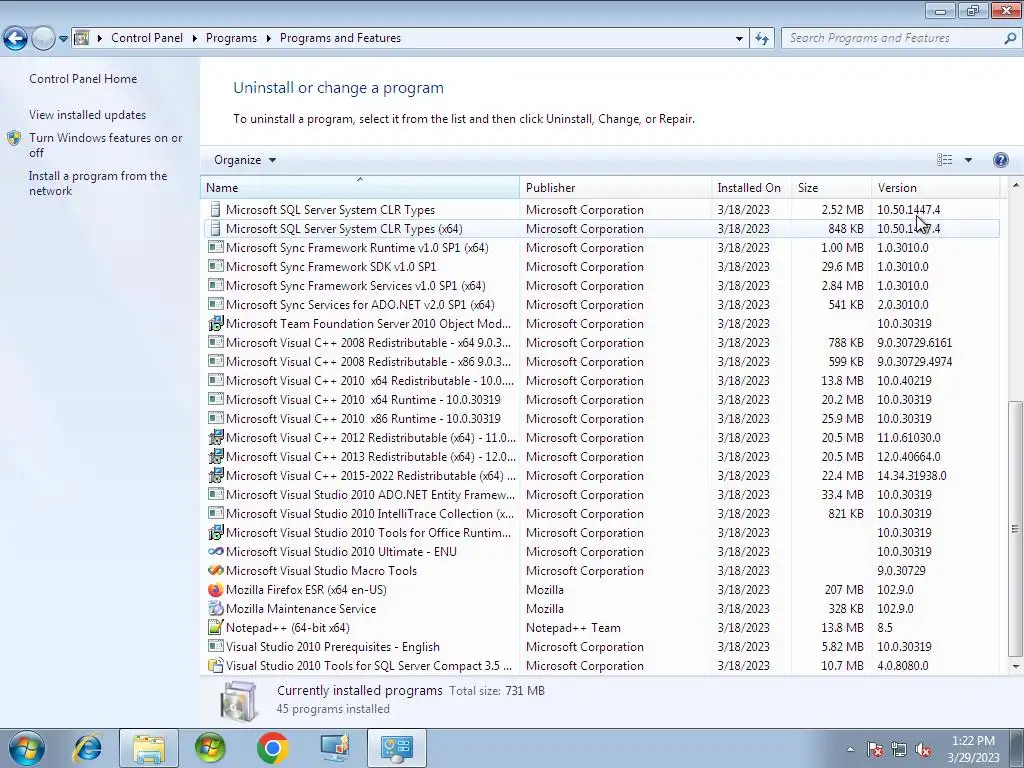Expand the arrow after Control Panel breadcrumb
The height and width of the screenshot is (768, 1024).
[195, 38]
